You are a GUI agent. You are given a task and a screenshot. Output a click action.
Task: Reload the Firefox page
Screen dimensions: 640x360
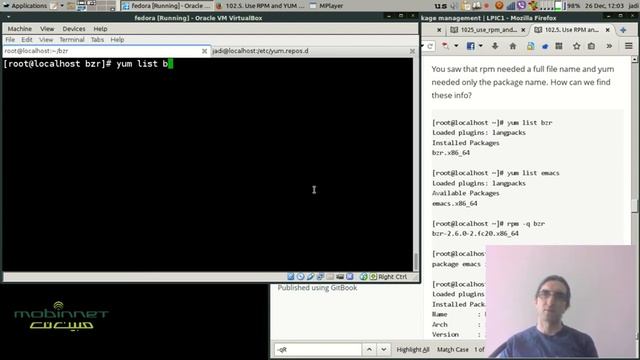pos(430,46)
